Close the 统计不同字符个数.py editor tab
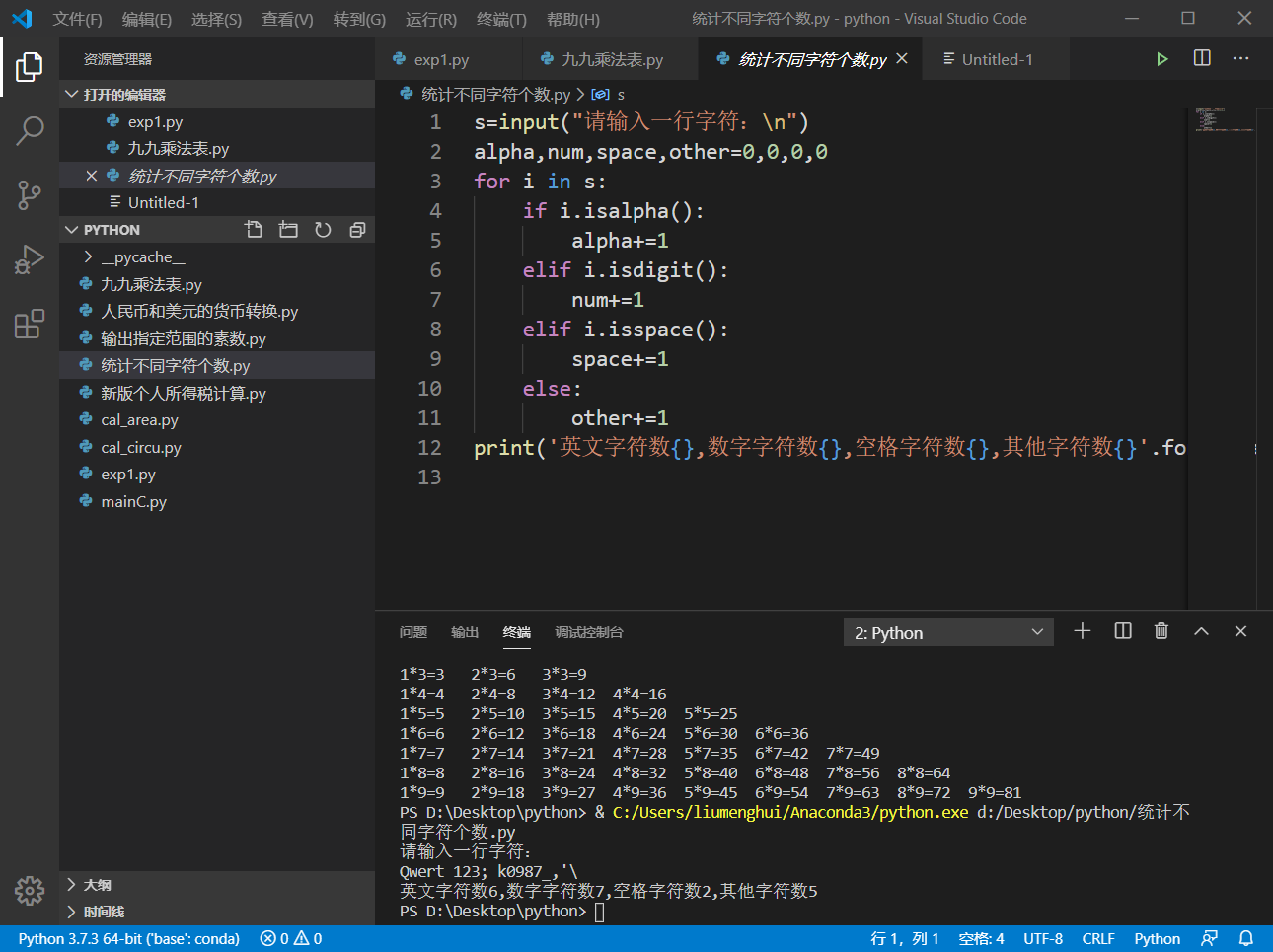 coord(902,58)
